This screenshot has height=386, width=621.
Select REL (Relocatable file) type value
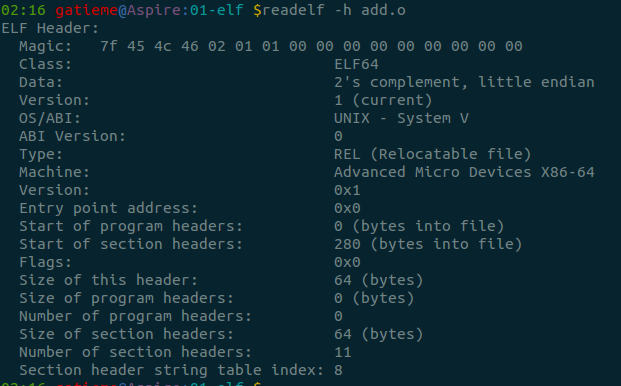click(432, 154)
